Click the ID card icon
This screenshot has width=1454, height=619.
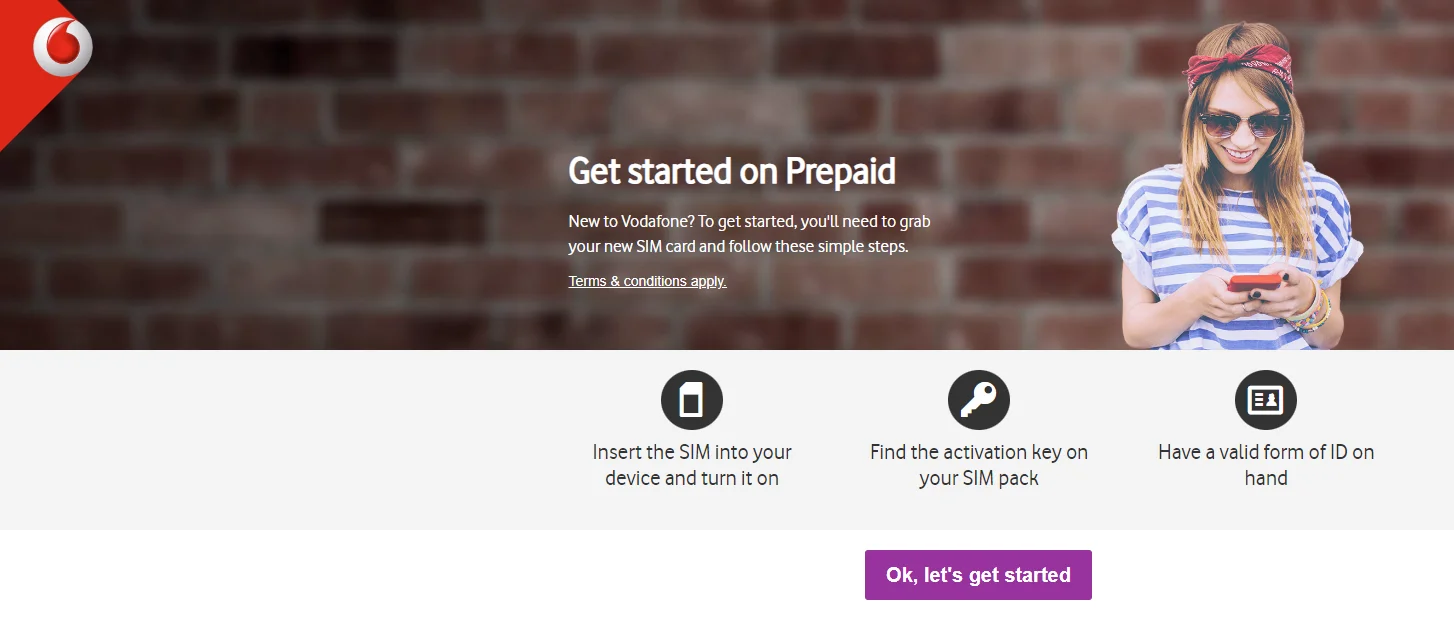click(1265, 400)
